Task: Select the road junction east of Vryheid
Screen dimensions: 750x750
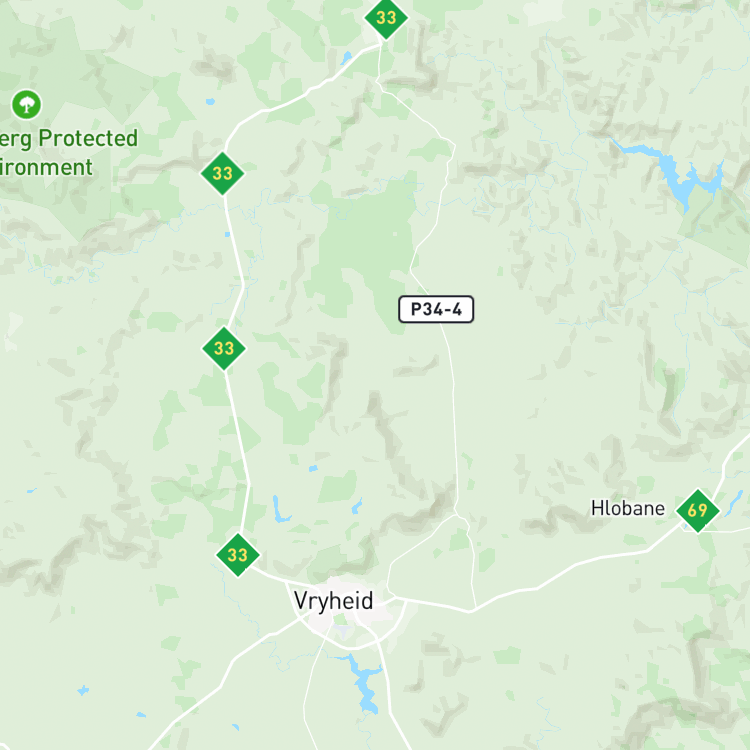Action: click(470, 611)
